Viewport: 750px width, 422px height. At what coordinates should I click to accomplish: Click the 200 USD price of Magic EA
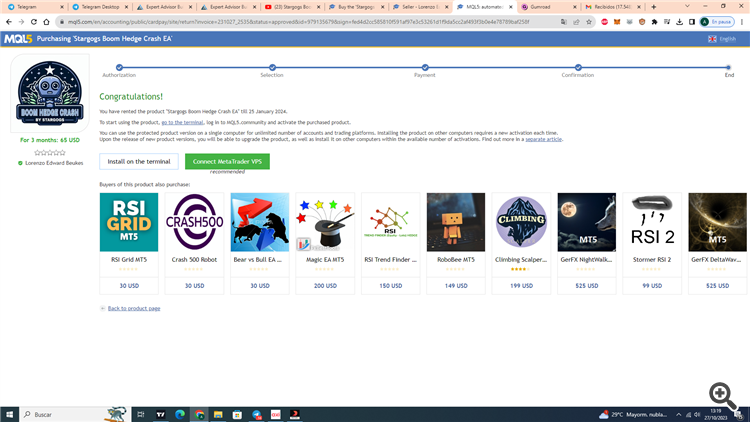click(325, 286)
